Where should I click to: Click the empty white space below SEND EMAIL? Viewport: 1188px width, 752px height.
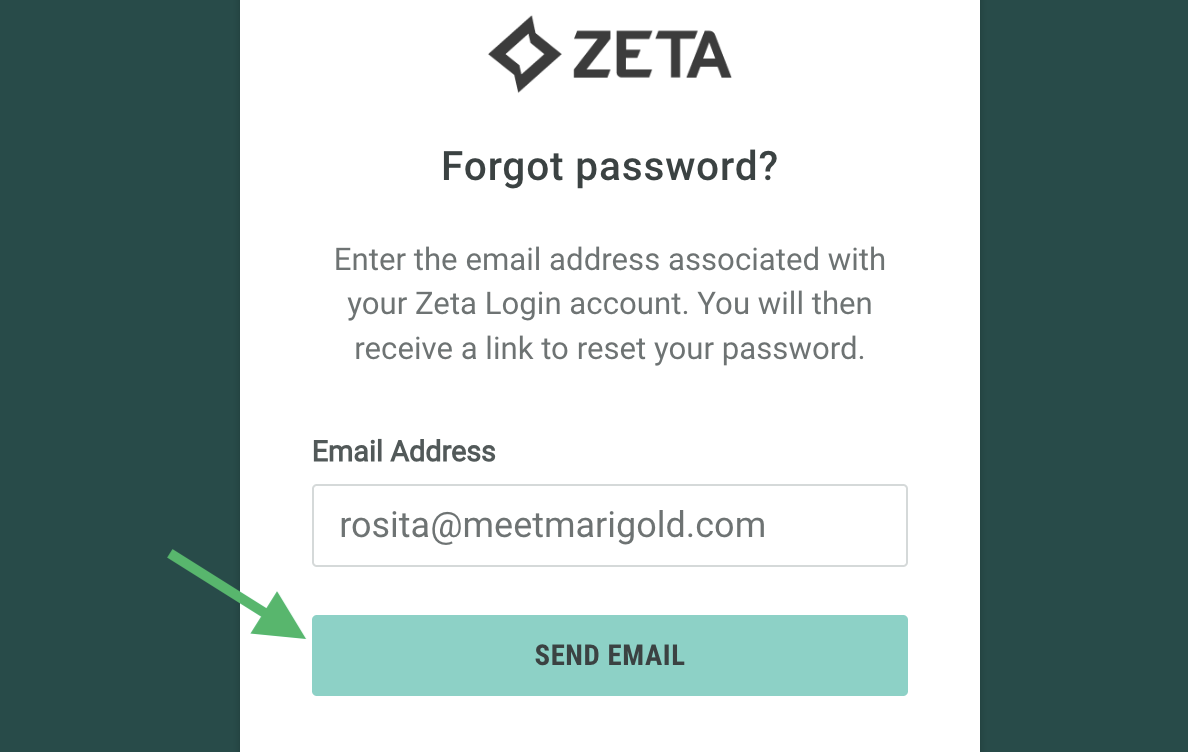609,725
